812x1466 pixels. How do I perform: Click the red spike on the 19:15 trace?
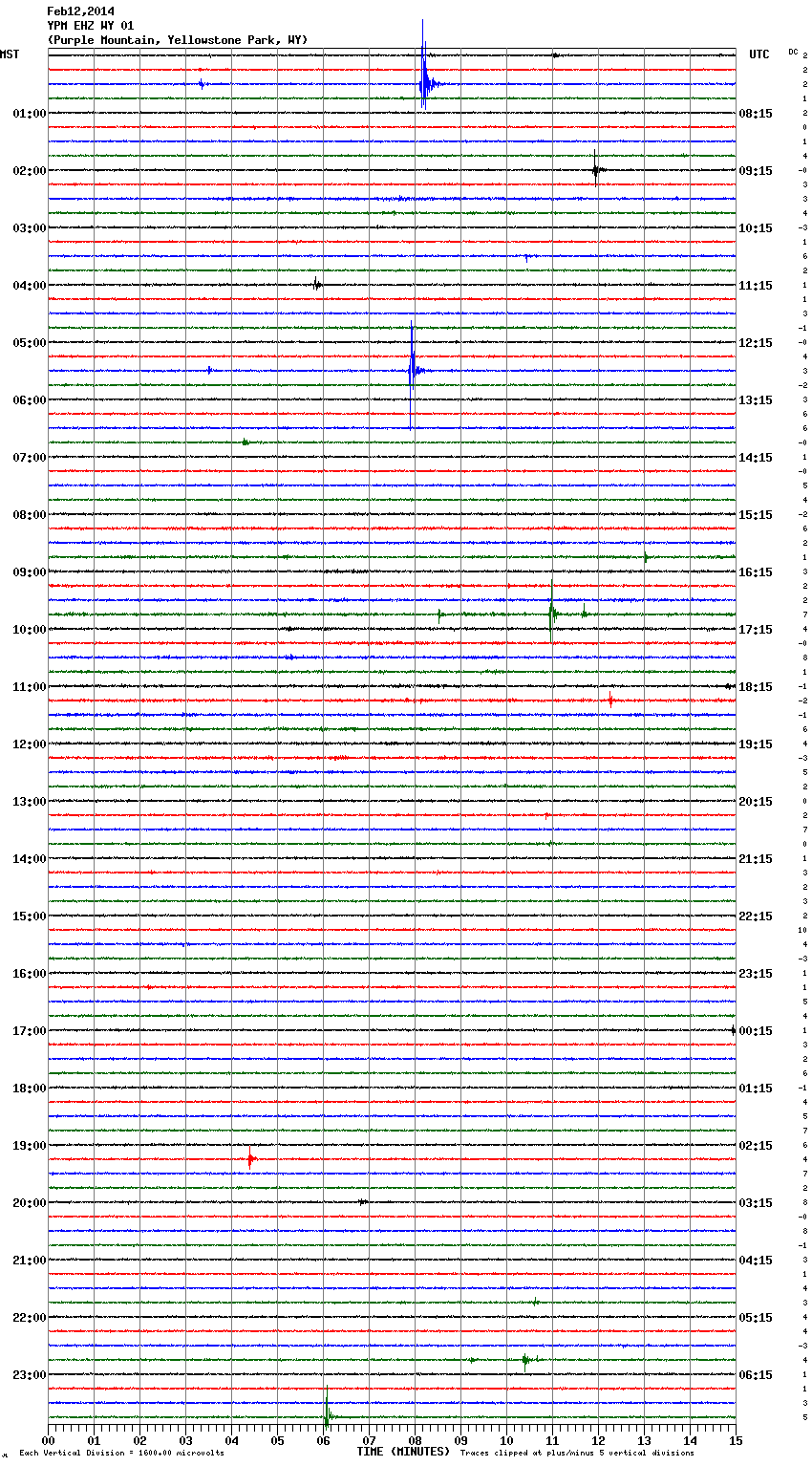pos(250,1159)
